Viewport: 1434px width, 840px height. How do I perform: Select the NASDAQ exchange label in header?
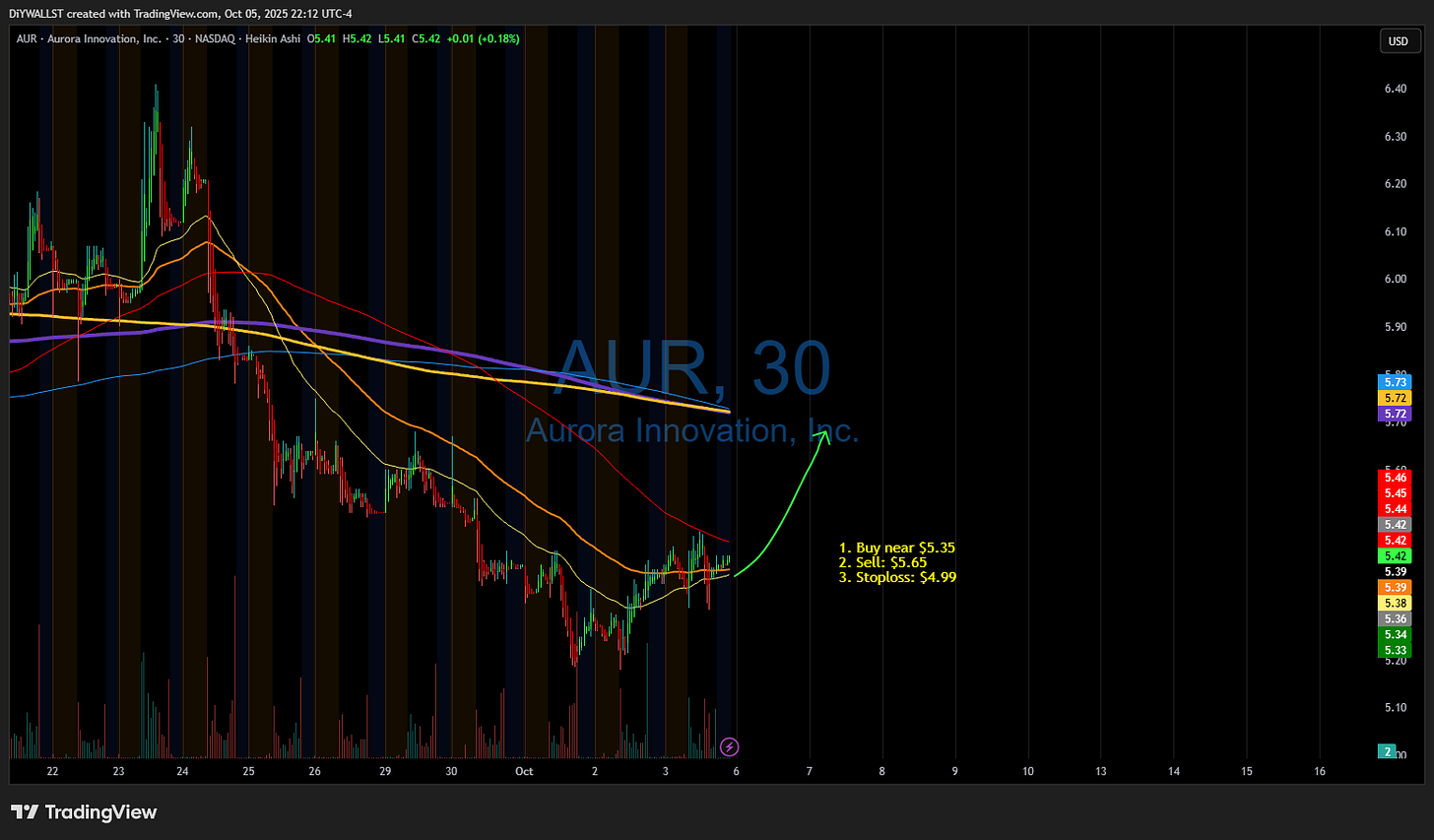pos(214,38)
